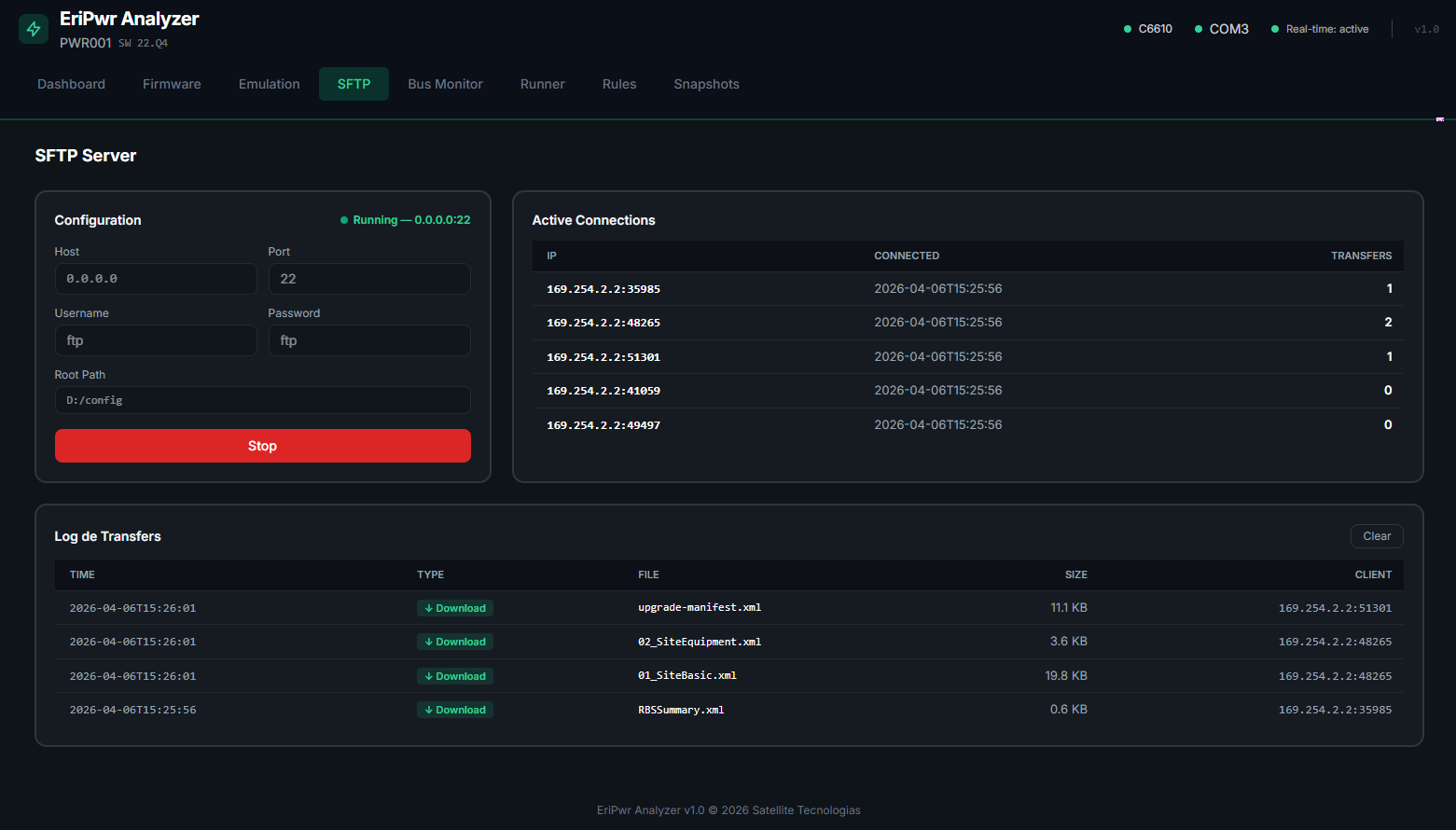Stop the SFTP server
This screenshot has height=830, width=1456.
coord(262,446)
